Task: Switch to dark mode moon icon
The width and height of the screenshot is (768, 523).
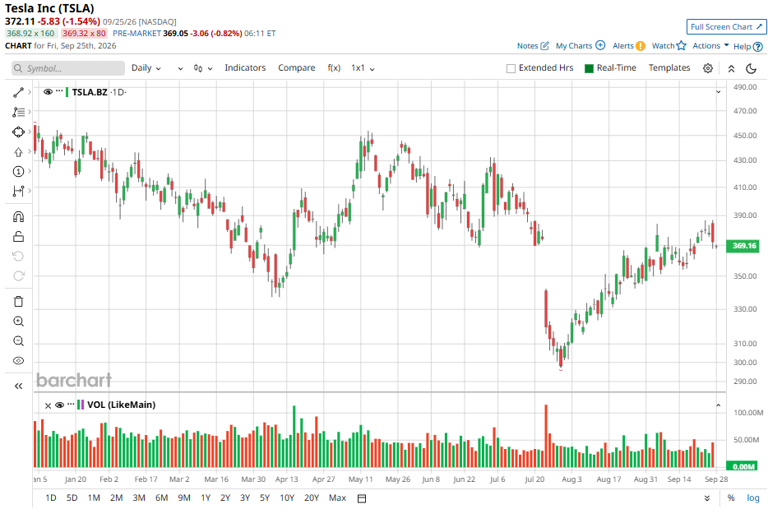Action: 751,69
